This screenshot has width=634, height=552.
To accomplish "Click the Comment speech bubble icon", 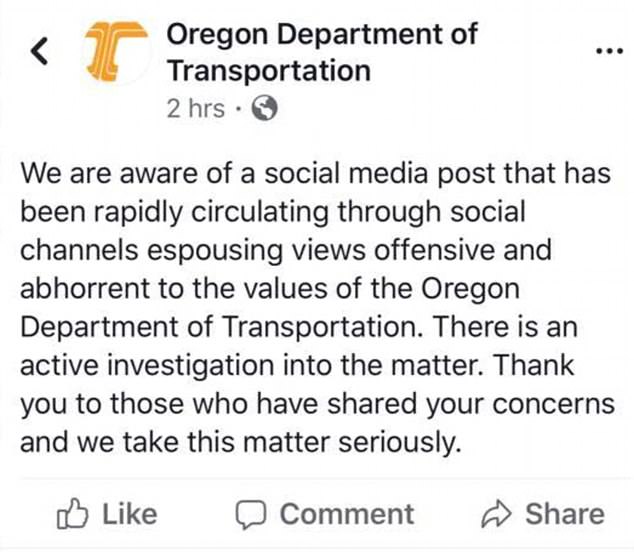I will pos(250,514).
